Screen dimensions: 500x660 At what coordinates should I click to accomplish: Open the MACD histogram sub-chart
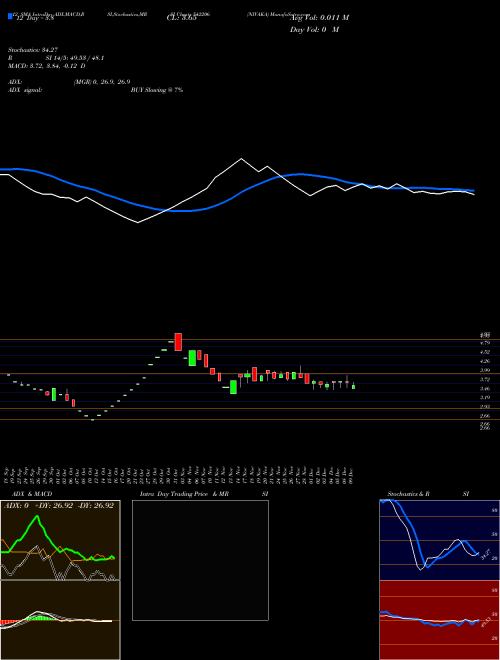pyautogui.click(x=60, y=620)
